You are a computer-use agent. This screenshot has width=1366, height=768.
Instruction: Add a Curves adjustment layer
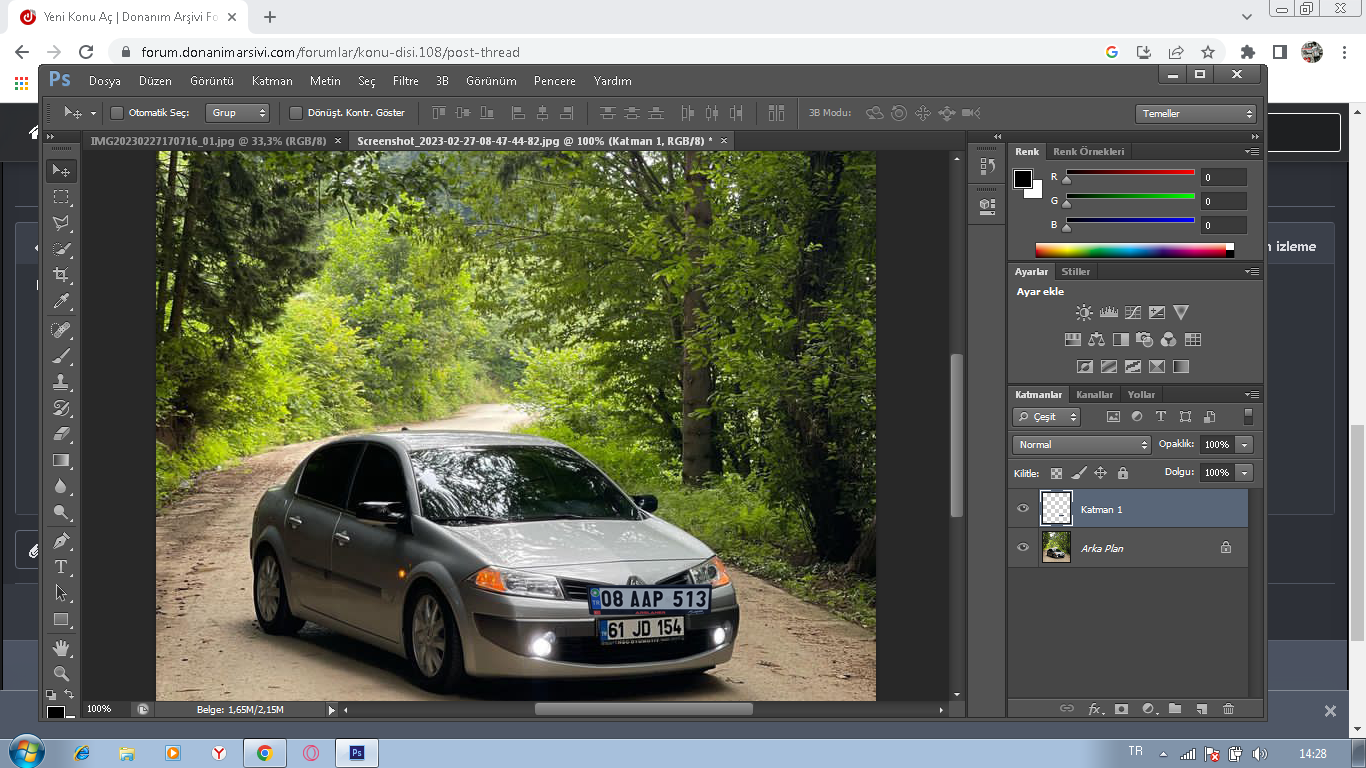tap(1132, 313)
